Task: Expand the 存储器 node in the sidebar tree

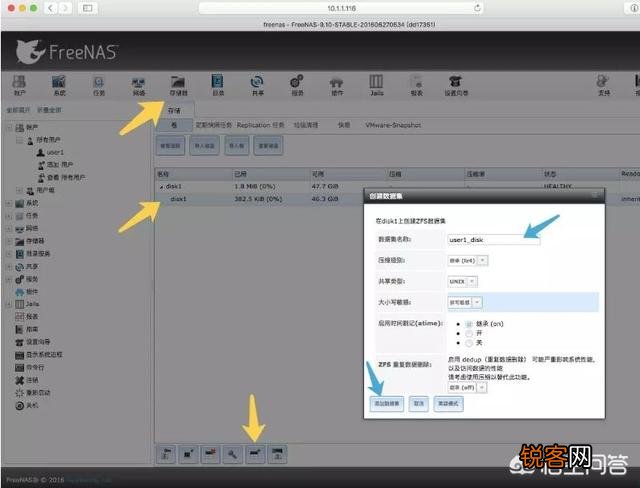Action: [9, 241]
